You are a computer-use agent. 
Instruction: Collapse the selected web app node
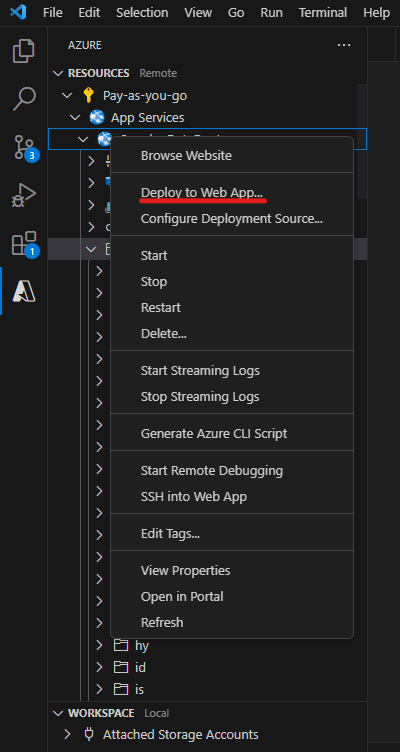[83, 140]
